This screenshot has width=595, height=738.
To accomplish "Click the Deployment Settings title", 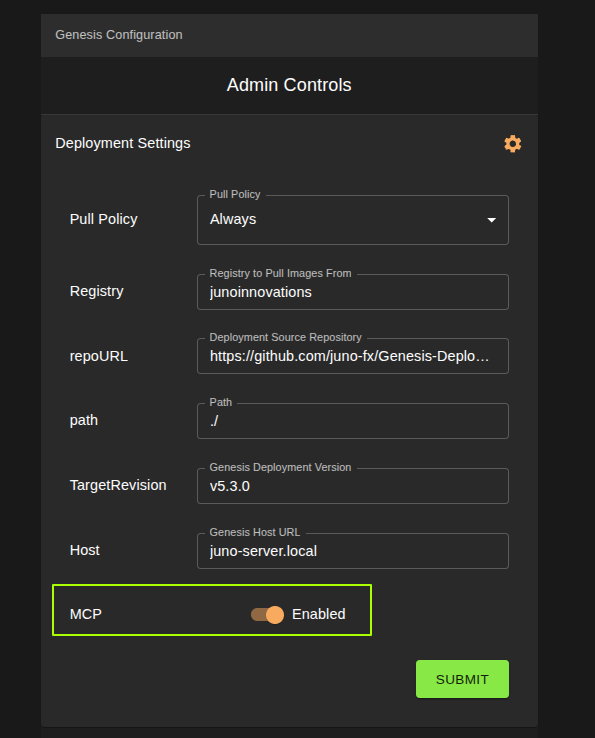I will 123,143.
